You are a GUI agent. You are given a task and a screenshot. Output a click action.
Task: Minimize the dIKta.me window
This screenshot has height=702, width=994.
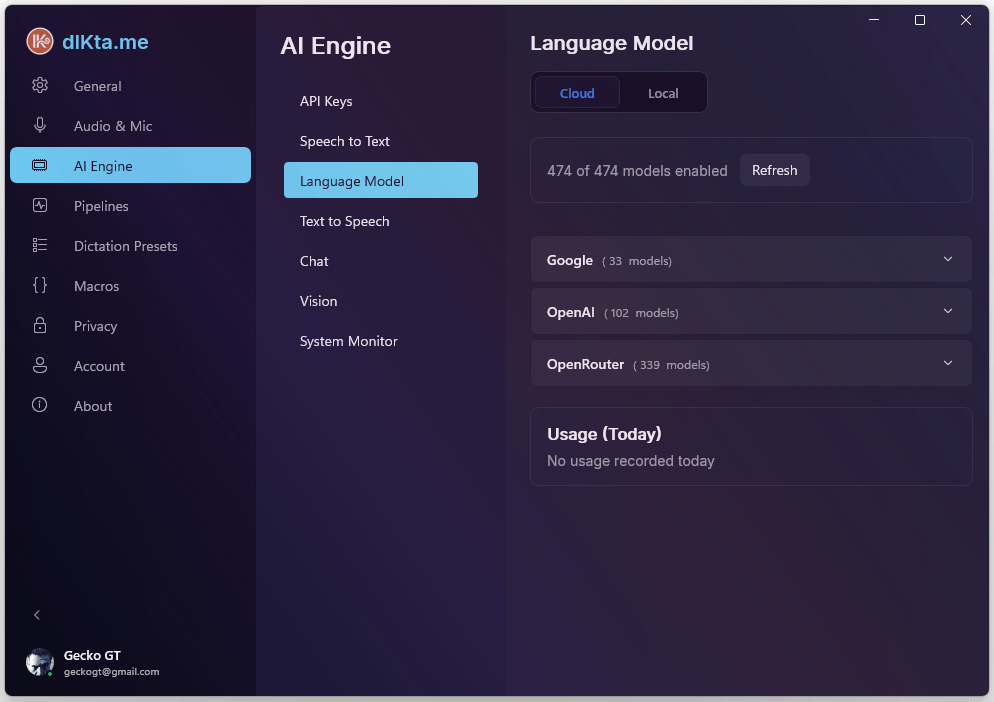(874, 20)
